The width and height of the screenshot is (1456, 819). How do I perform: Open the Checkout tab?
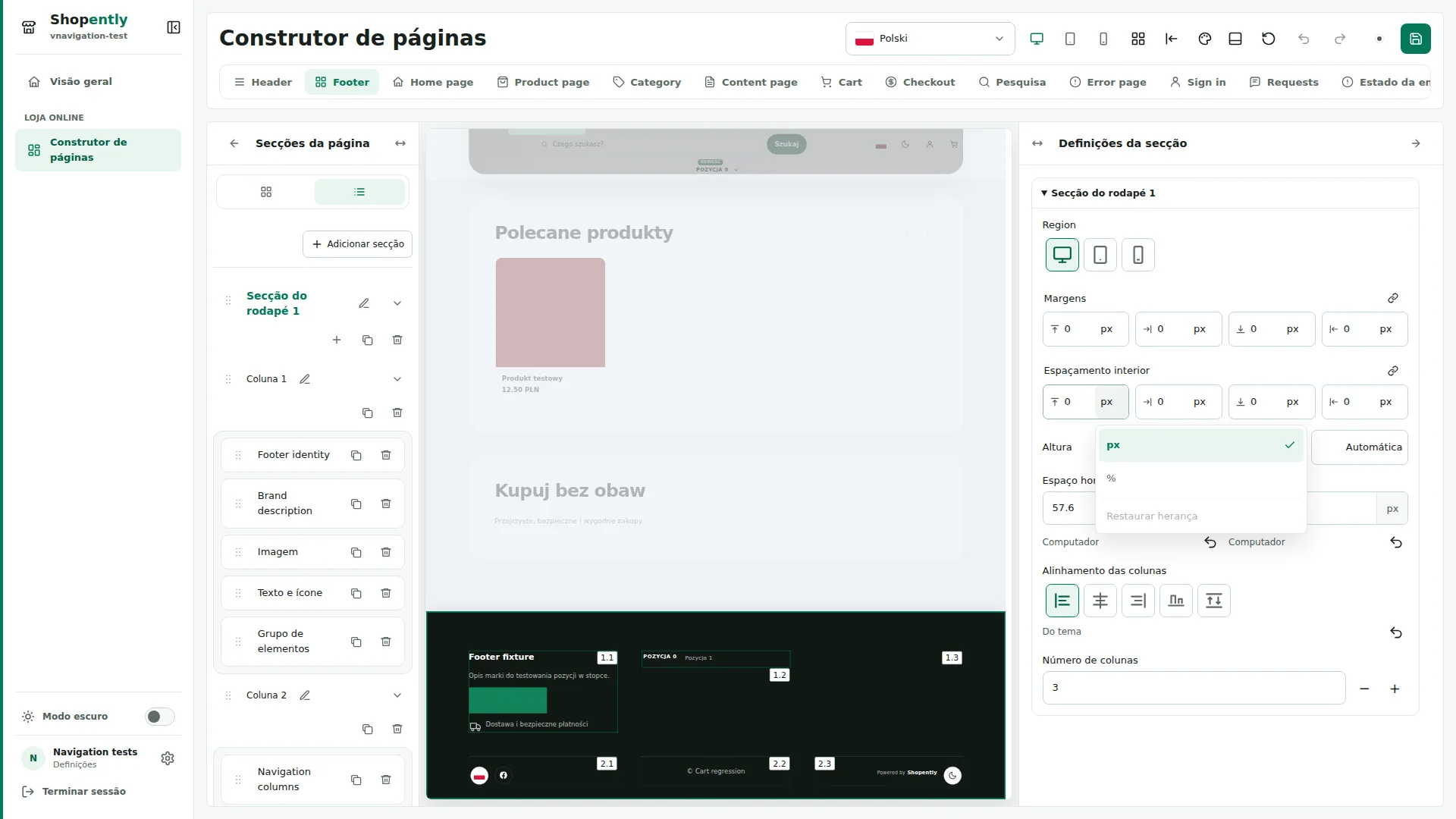point(920,82)
